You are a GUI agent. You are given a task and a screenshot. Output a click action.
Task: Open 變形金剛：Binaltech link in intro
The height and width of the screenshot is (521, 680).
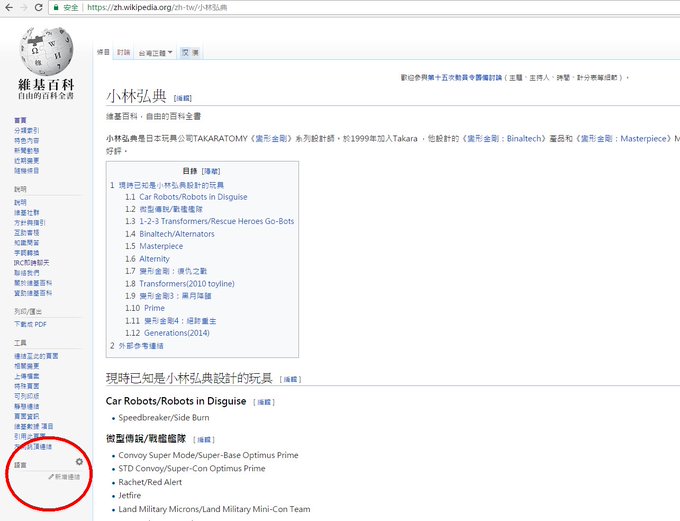coord(504,139)
